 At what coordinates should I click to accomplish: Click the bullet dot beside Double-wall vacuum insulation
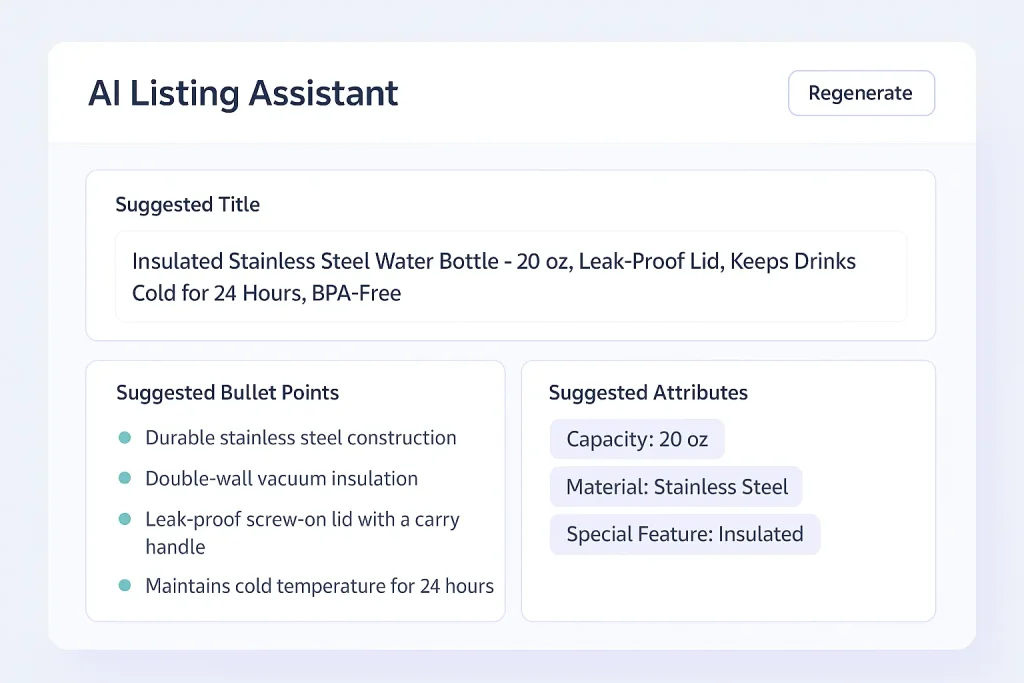pos(125,479)
